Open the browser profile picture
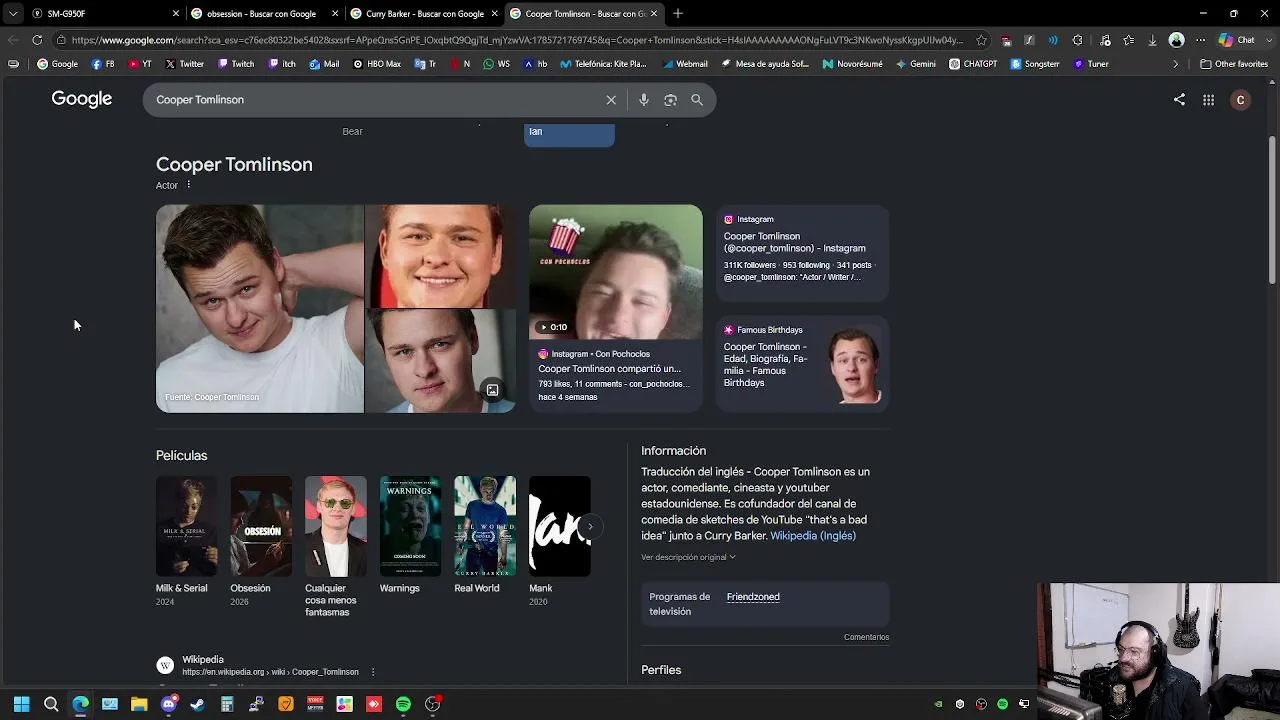This screenshot has height=720, width=1280. 1176,40
